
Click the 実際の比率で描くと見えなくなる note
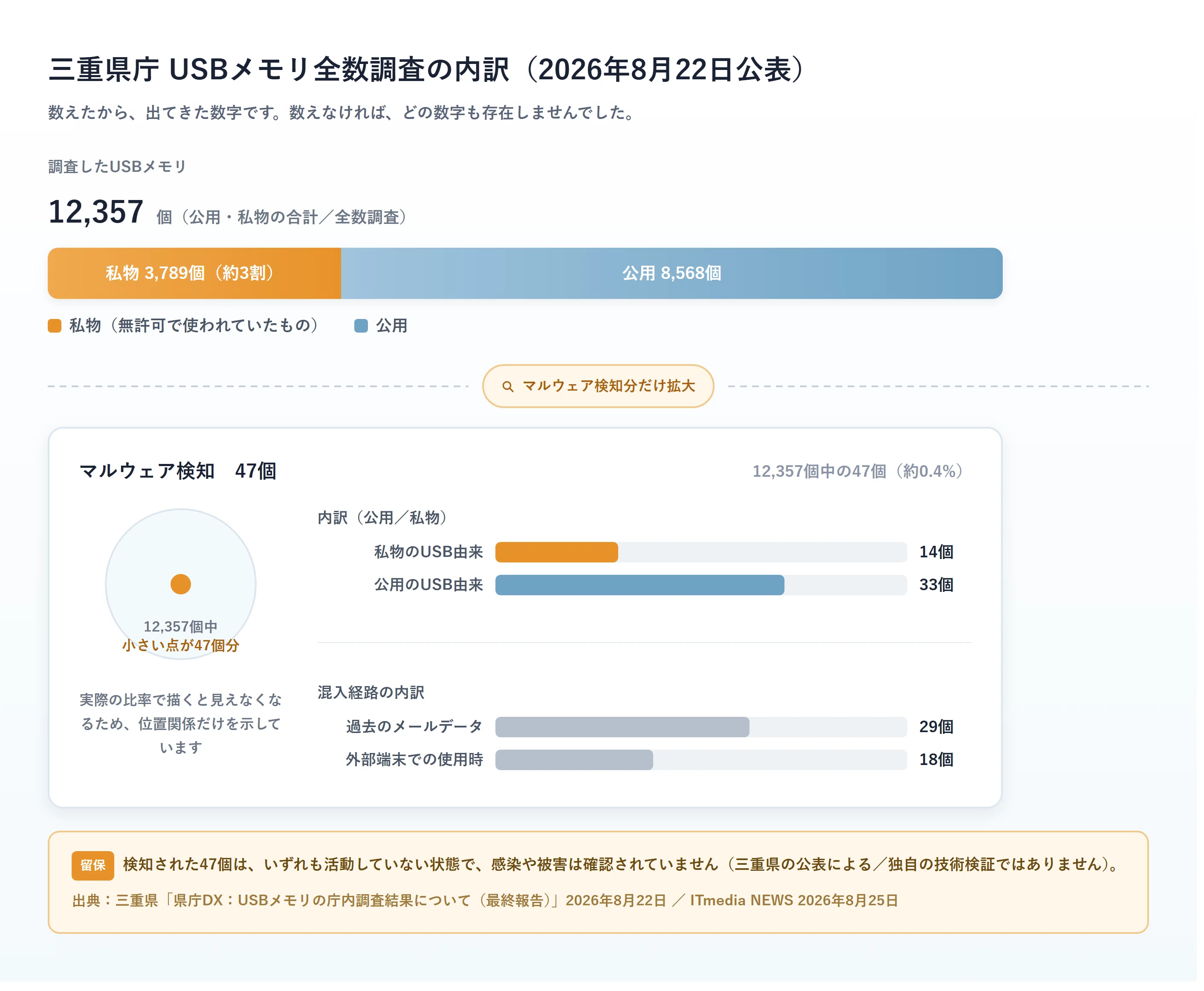(180, 723)
